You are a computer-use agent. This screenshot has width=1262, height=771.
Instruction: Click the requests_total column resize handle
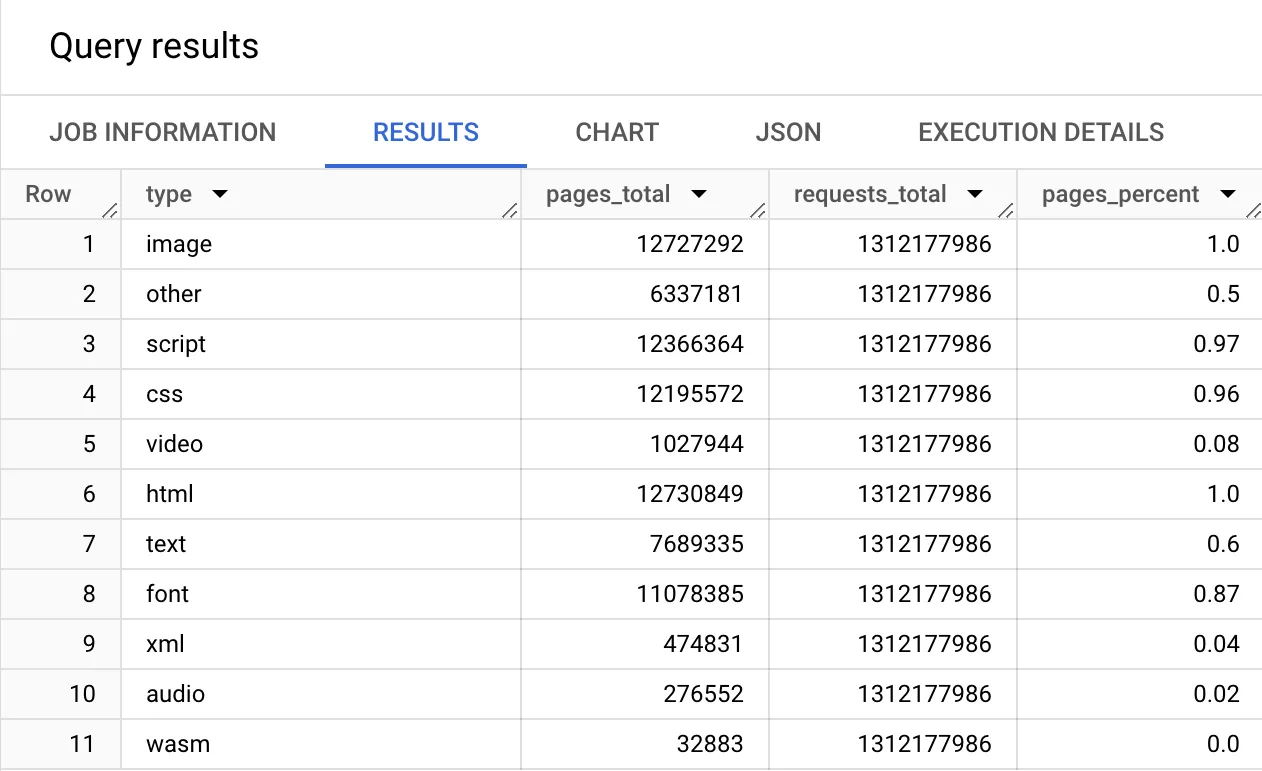coord(1006,210)
